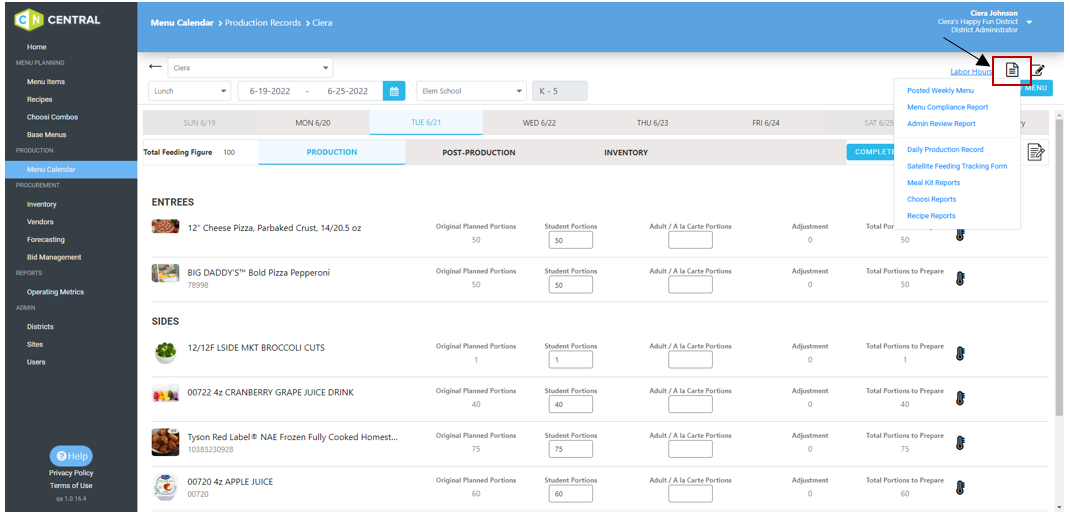Choose Choosi Reports
The width and height of the screenshot is (1070, 517).
pyautogui.click(x=931, y=199)
